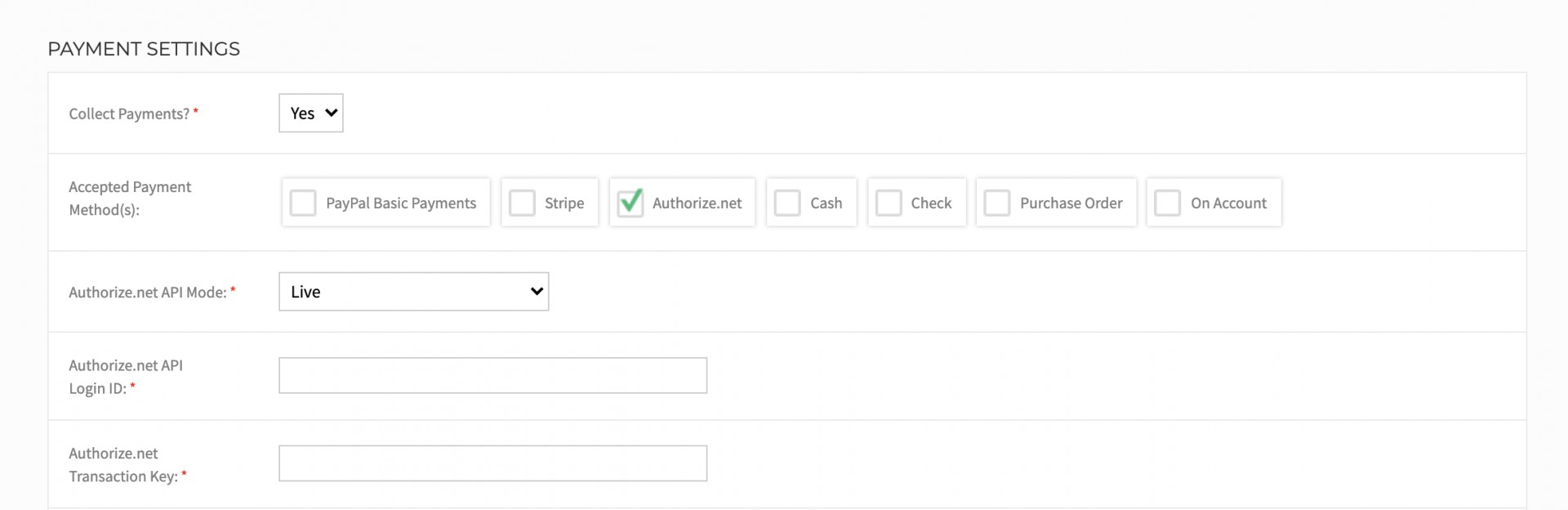Open the Authorize.net API Mode dropdown

click(412, 291)
